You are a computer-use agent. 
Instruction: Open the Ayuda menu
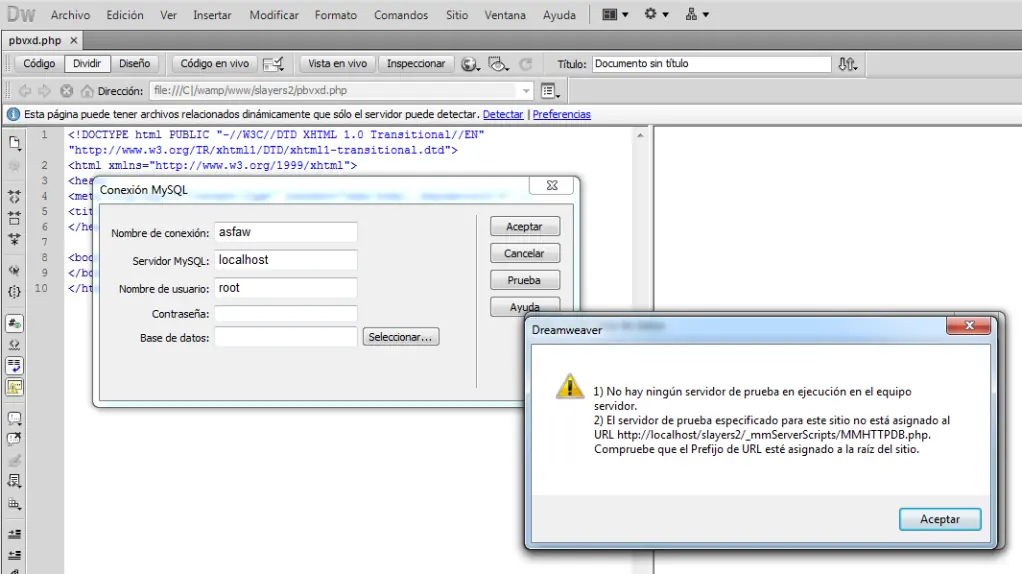559,14
